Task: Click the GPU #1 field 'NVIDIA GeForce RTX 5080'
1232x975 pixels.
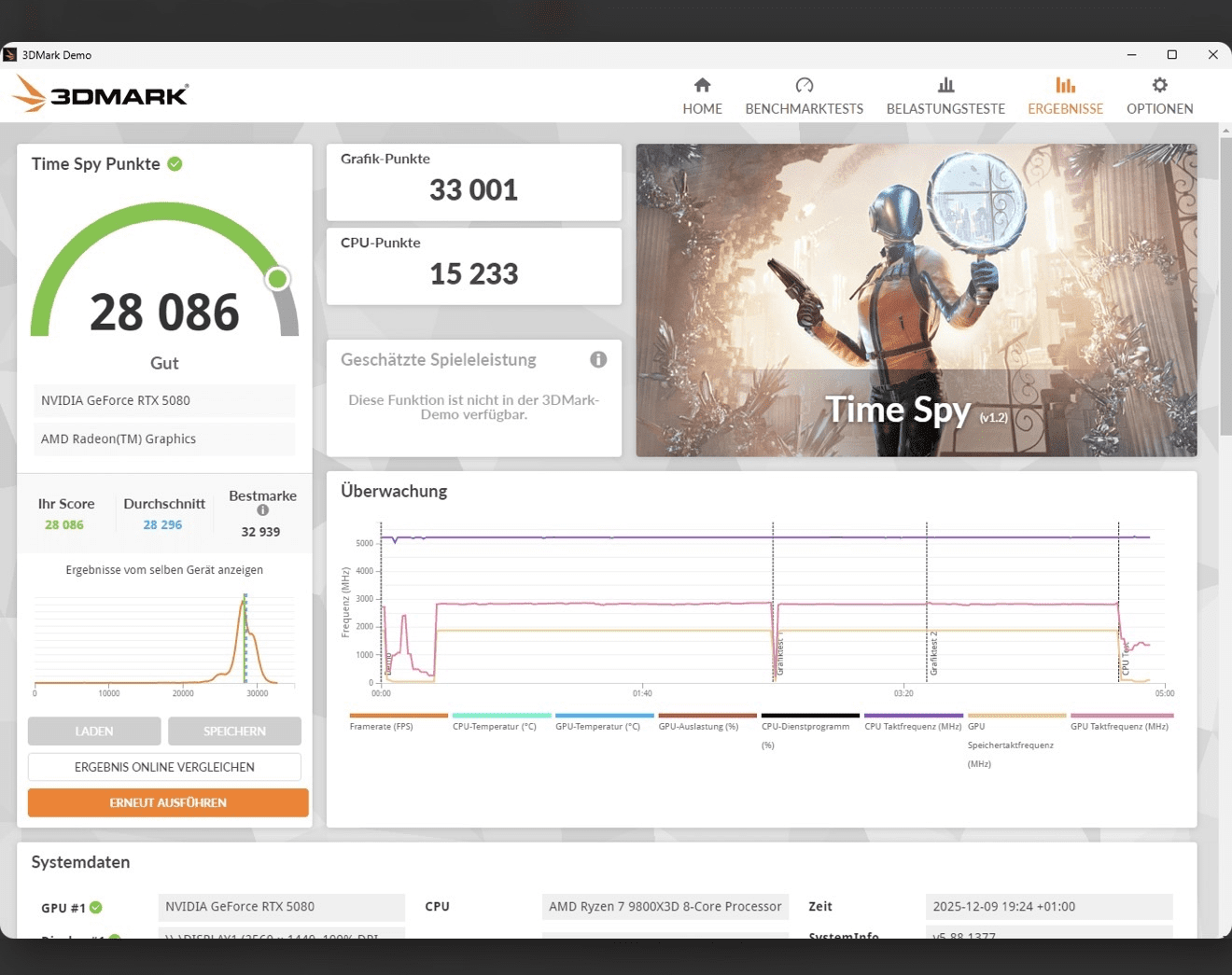Action: coord(282,907)
